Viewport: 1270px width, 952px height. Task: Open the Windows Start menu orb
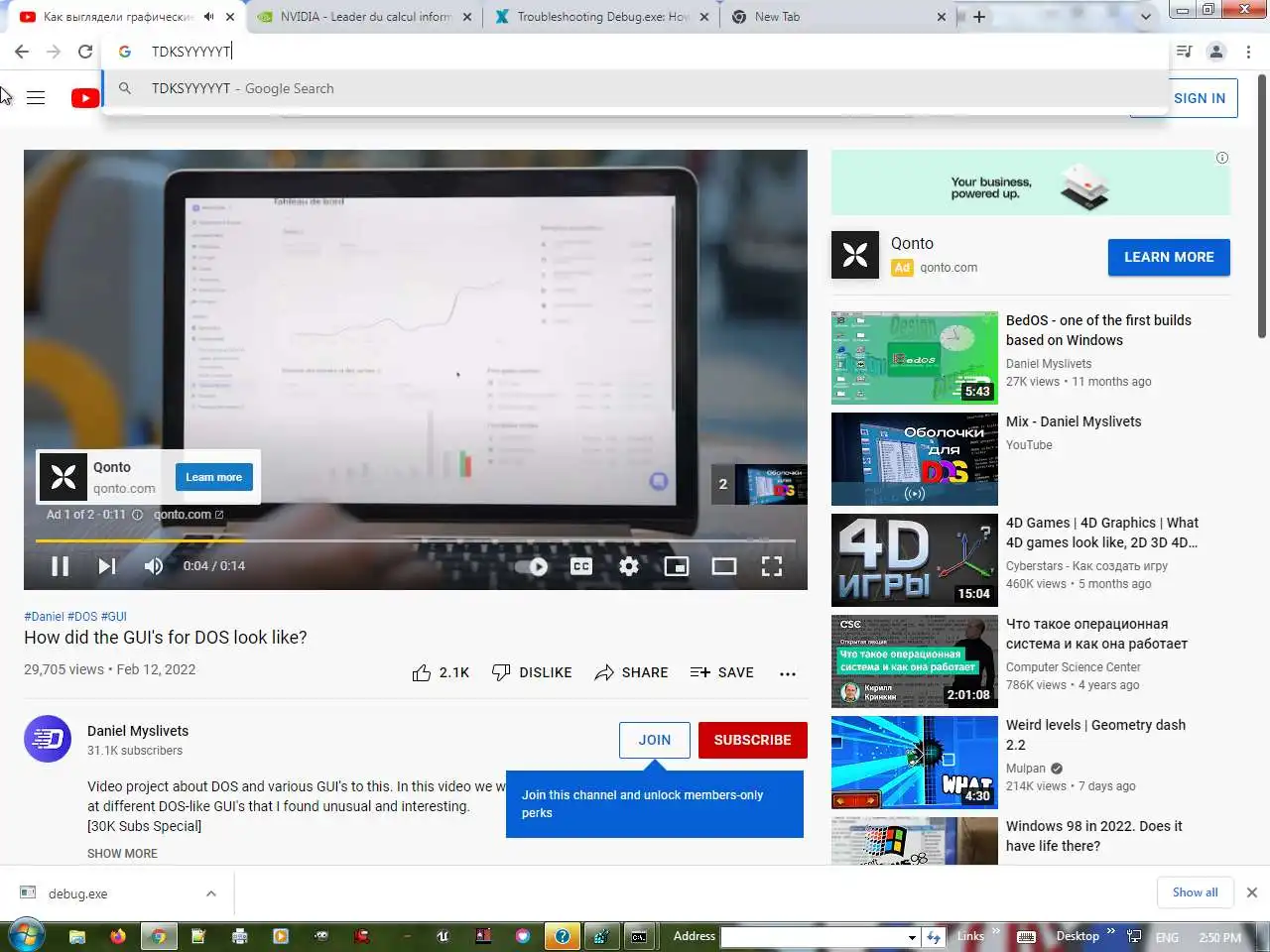point(25,936)
